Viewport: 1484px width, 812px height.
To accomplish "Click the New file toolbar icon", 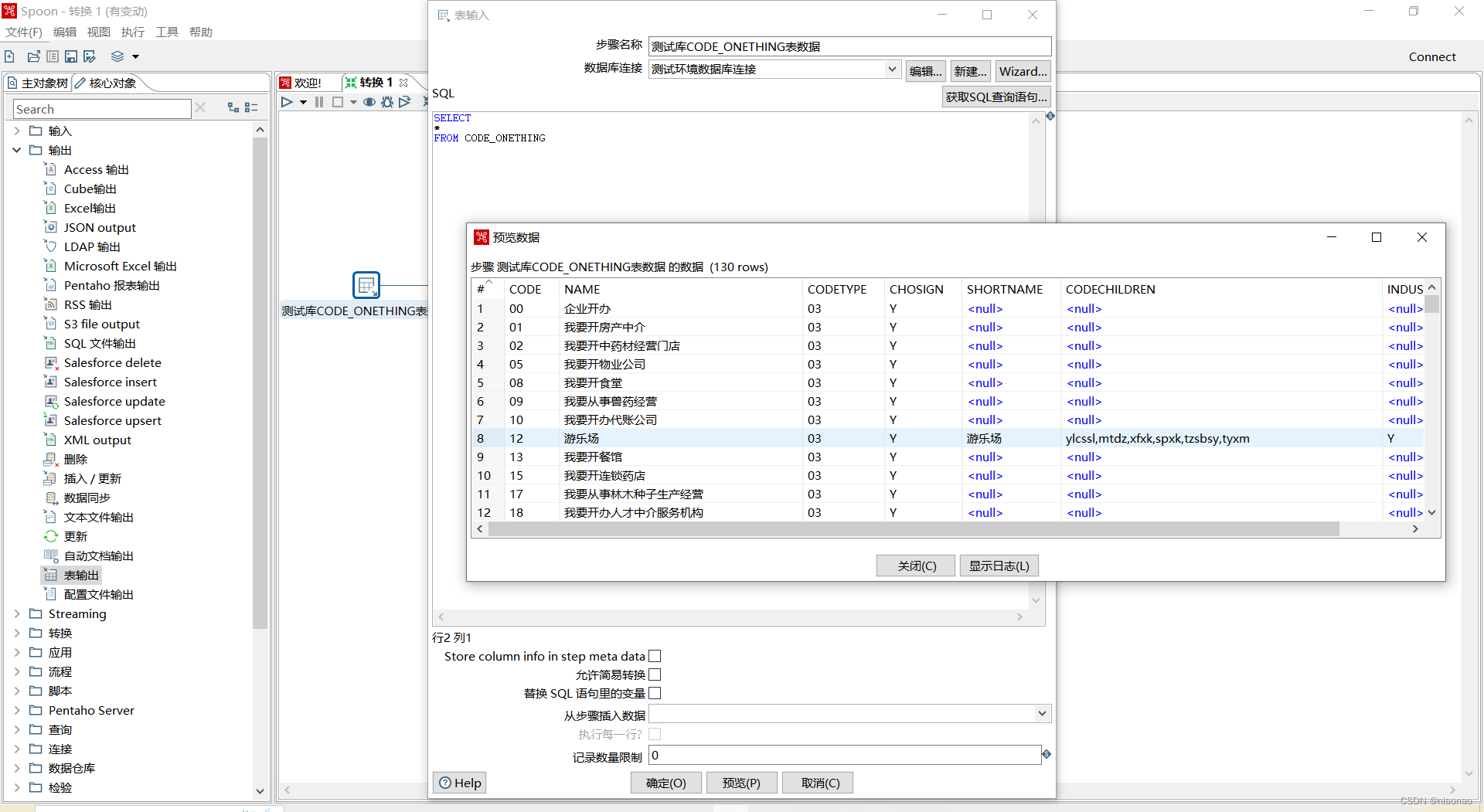I will [x=9, y=56].
